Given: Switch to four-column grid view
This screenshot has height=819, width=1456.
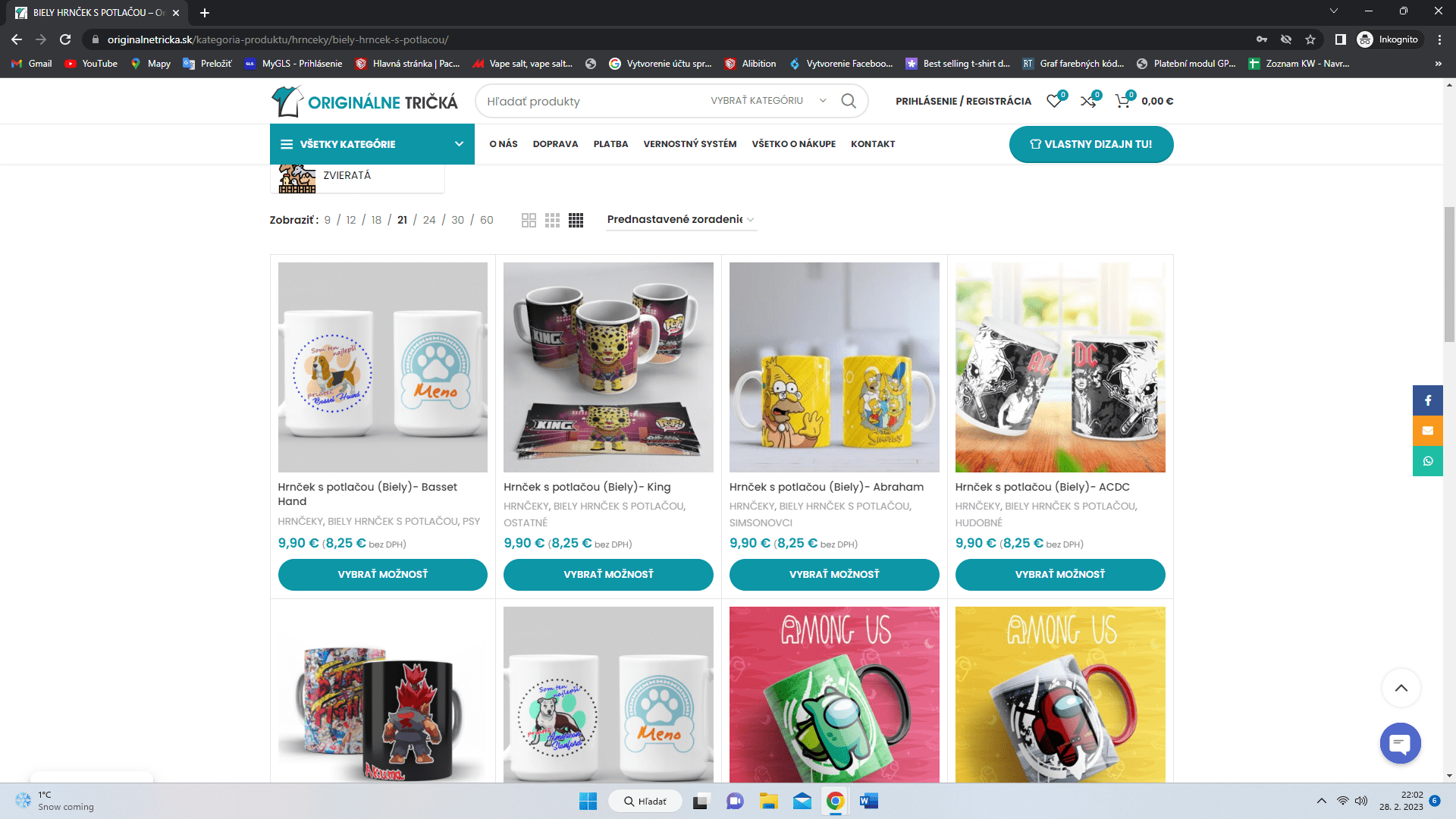Looking at the screenshot, I should [576, 220].
